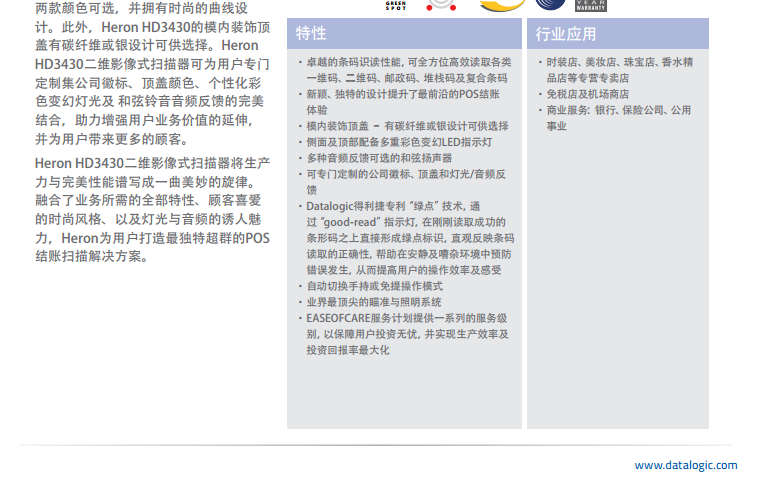The height and width of the screenshot is (484, 768).
Task: Click the bullet 模内装饰顶盖 – 有碳纤维或银设计可供选择
Action: coord(404,126)
